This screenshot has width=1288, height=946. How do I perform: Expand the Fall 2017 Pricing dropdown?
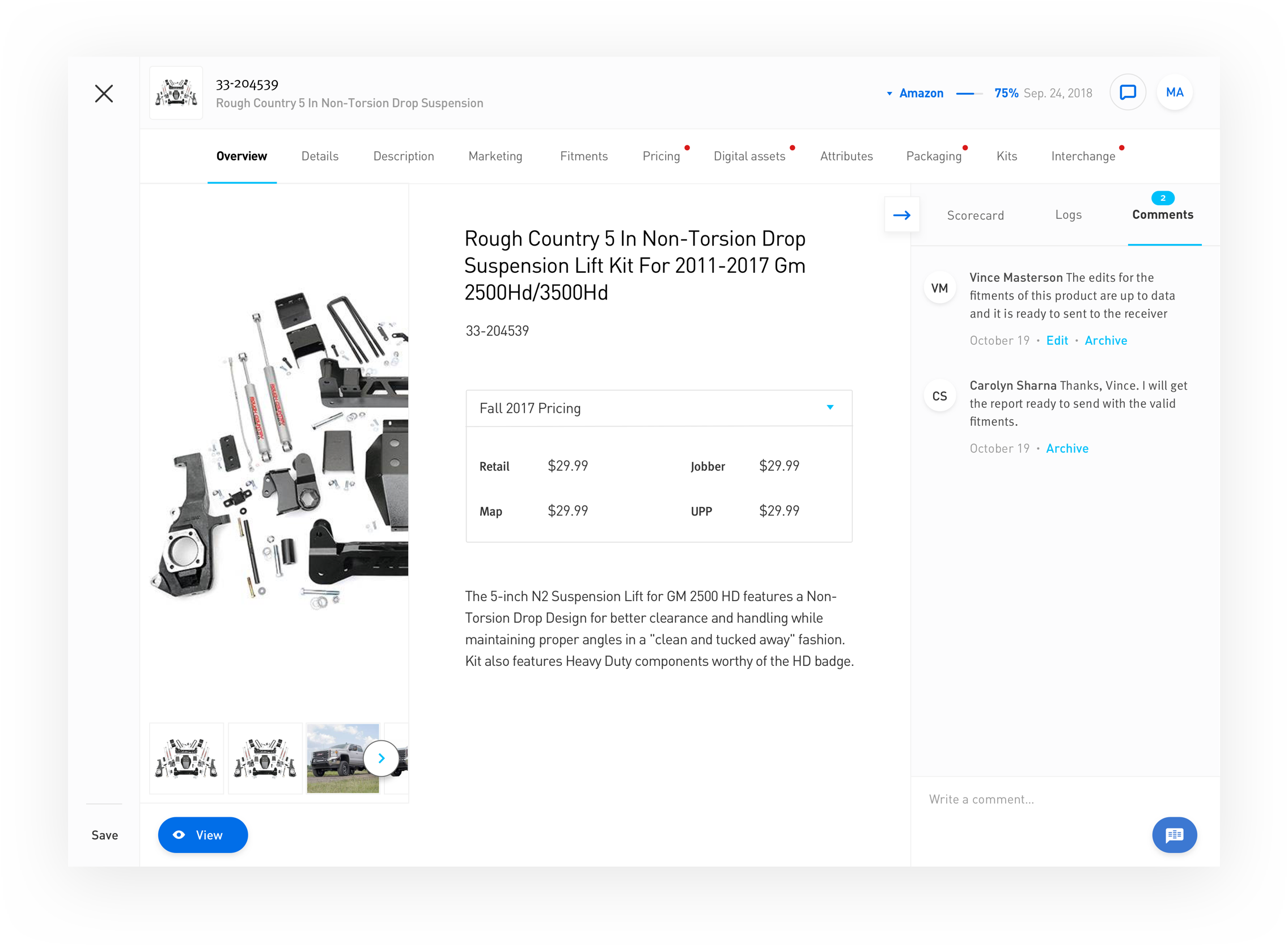point(659,408)
